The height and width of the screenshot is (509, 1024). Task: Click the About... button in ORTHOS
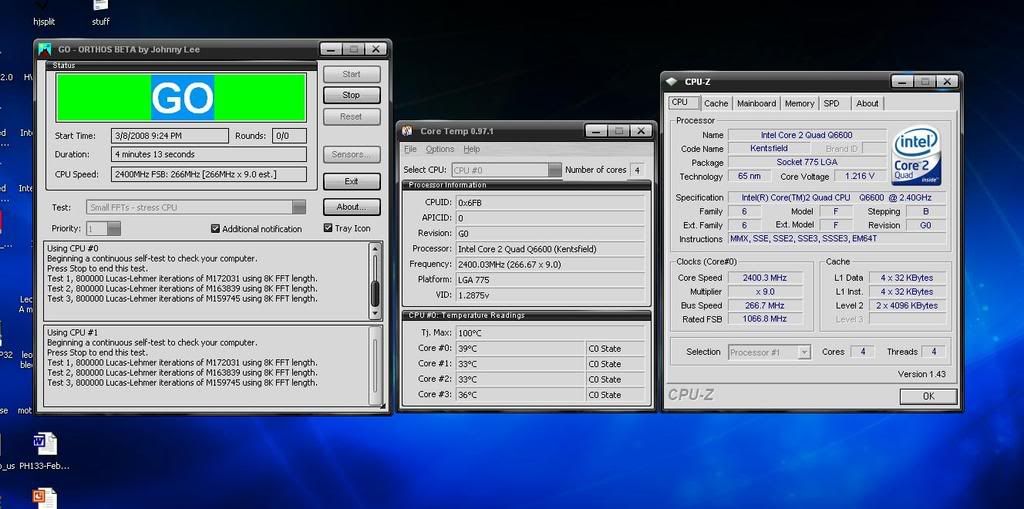(x=351, y=207)
